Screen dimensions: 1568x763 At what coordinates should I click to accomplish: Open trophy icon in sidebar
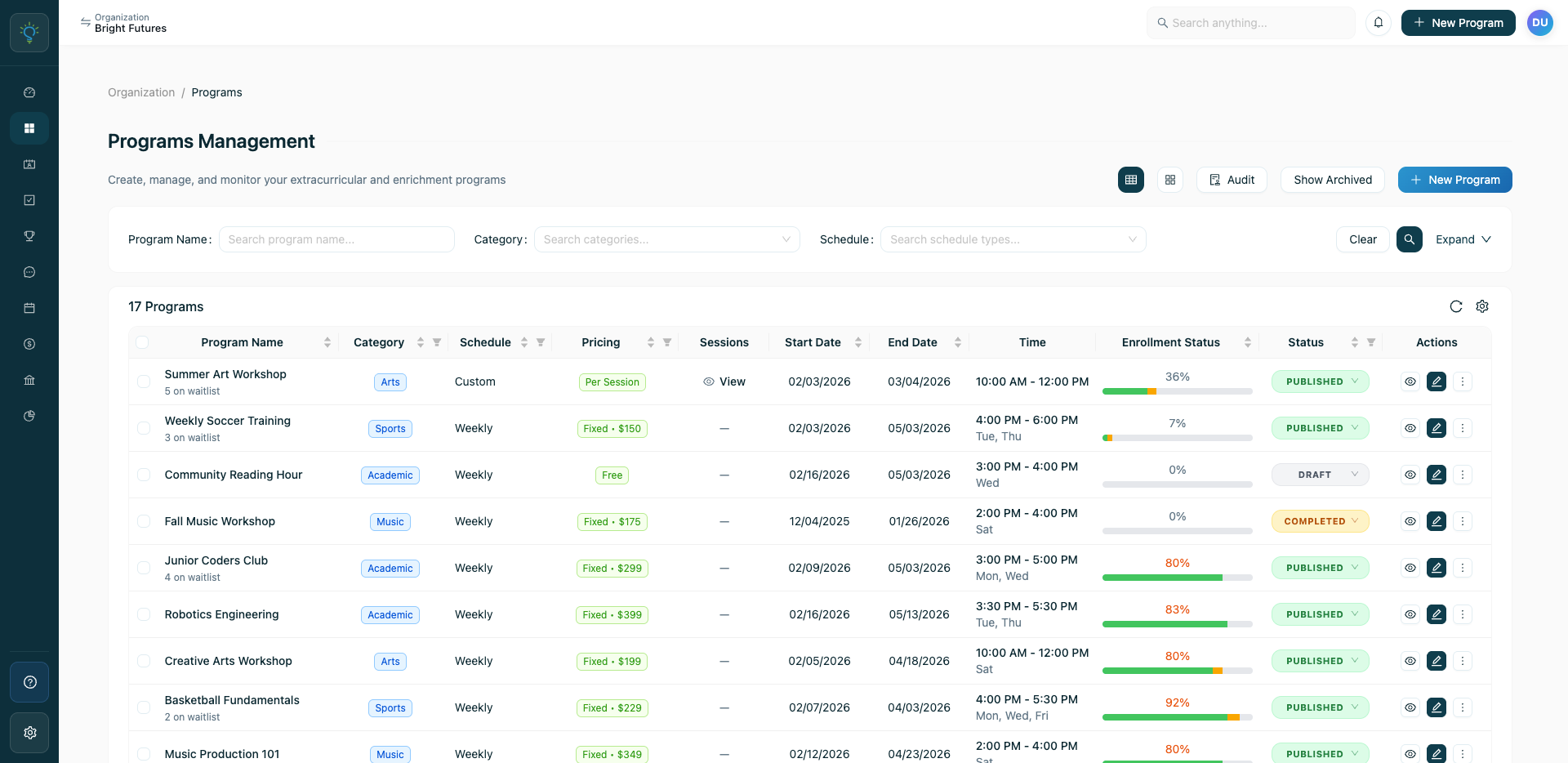click(x=29, y=236)
